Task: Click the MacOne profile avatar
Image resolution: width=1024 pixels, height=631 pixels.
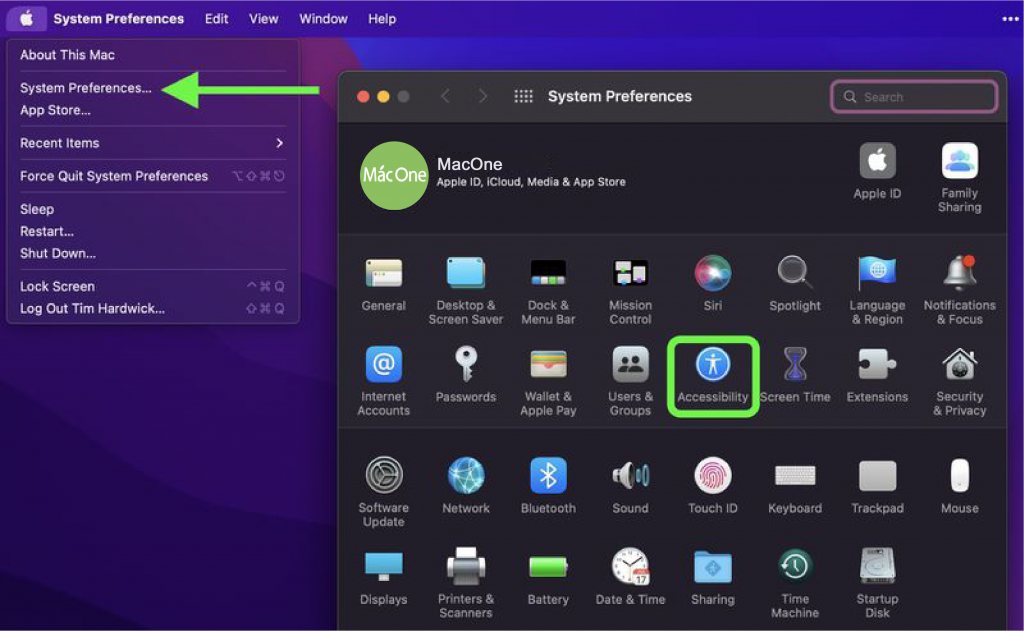Action: [394, 176]
